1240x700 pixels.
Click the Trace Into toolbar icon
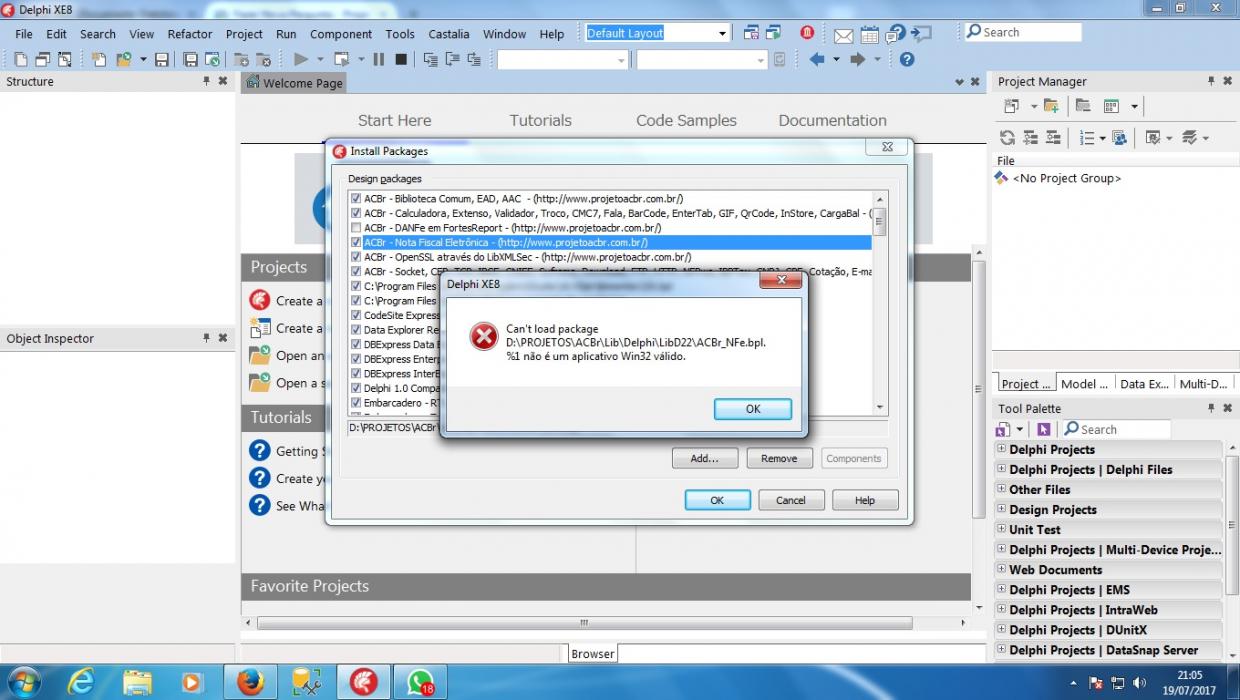431,60
